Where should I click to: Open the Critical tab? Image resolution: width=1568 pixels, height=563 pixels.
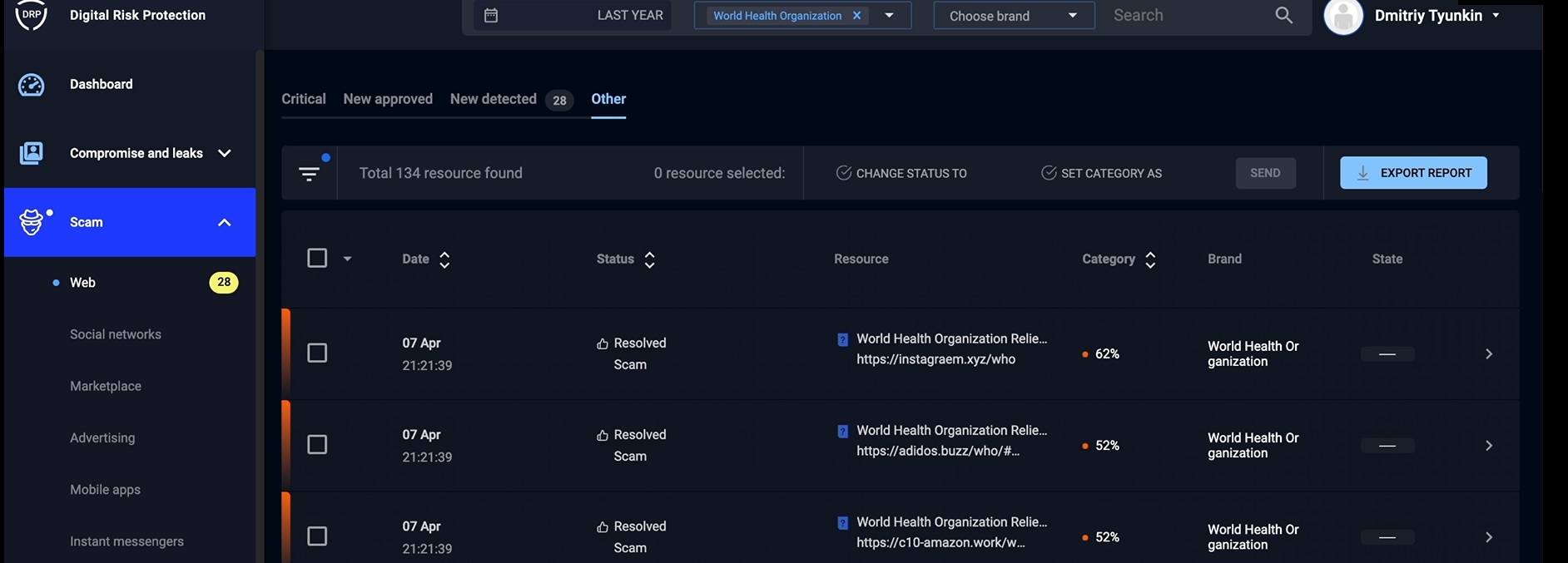pyautogui.click(x=303, y=99)
